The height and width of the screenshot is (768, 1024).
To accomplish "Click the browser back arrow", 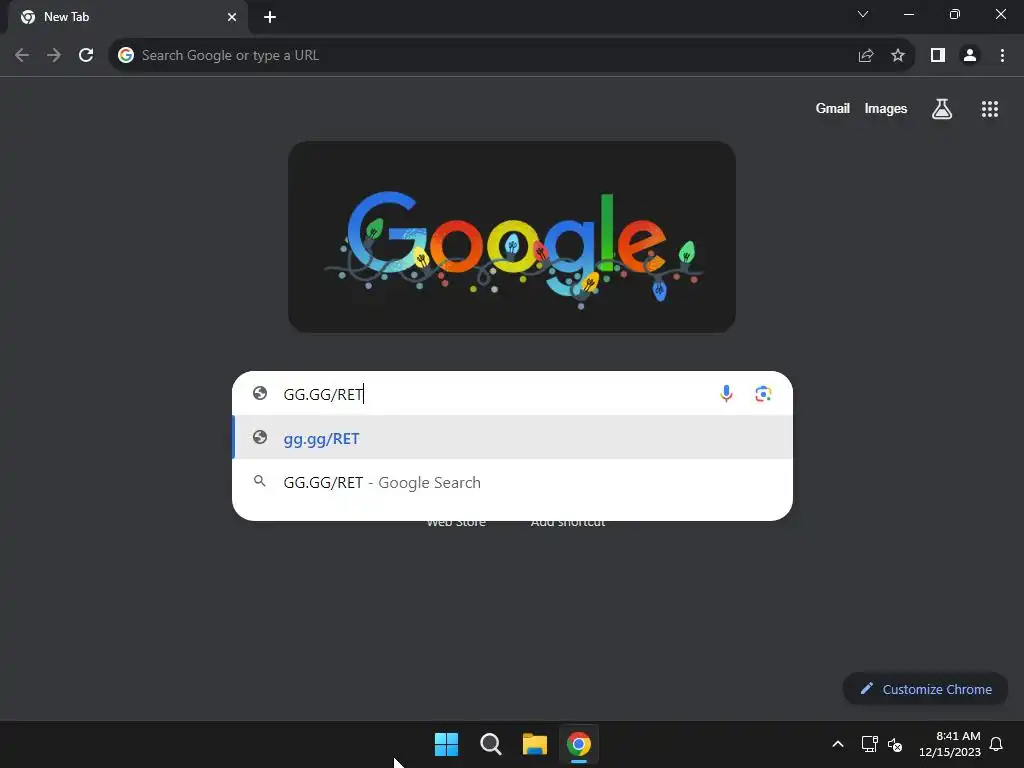I will 22,56.
